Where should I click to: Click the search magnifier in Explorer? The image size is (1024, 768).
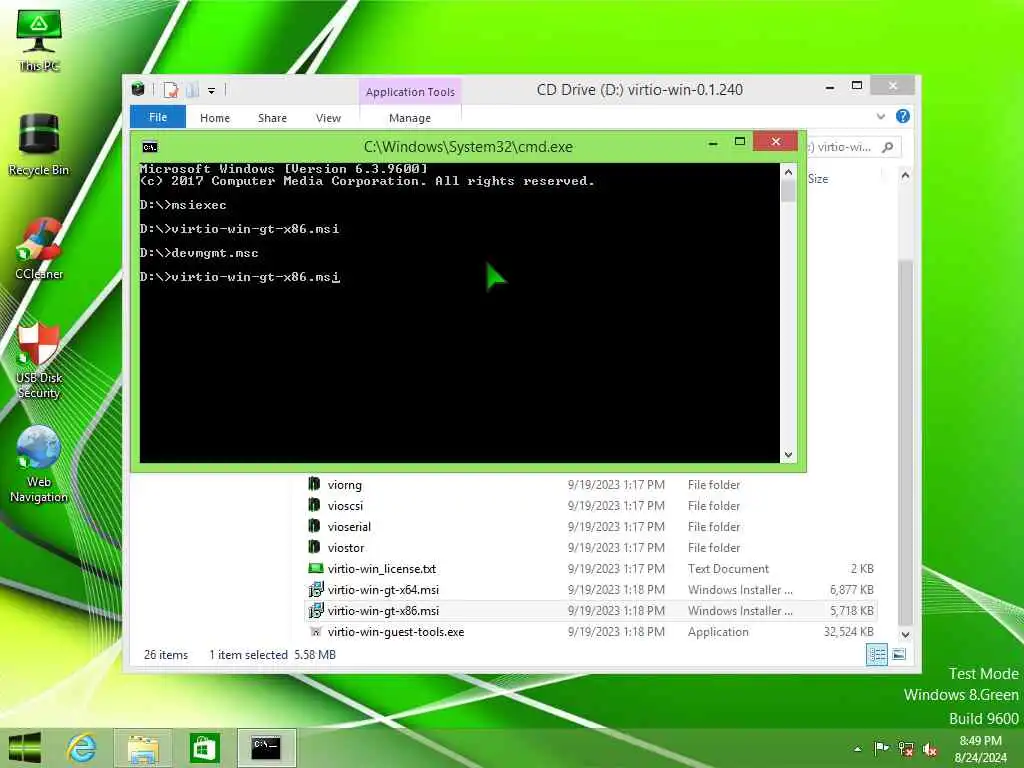pos(888,147)
